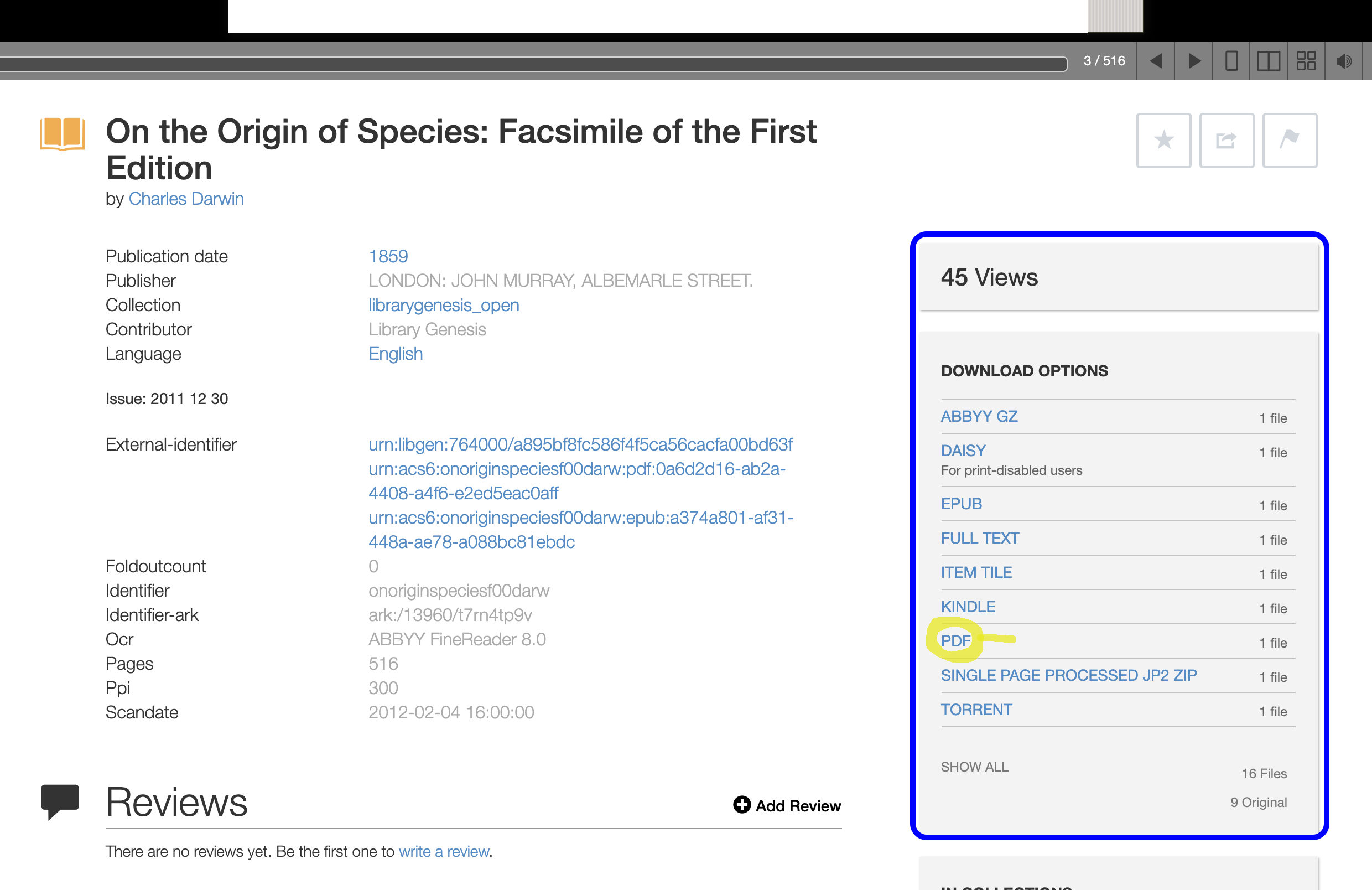Download the PDF file option
1372x890 pixels.
tap(955, 640)
